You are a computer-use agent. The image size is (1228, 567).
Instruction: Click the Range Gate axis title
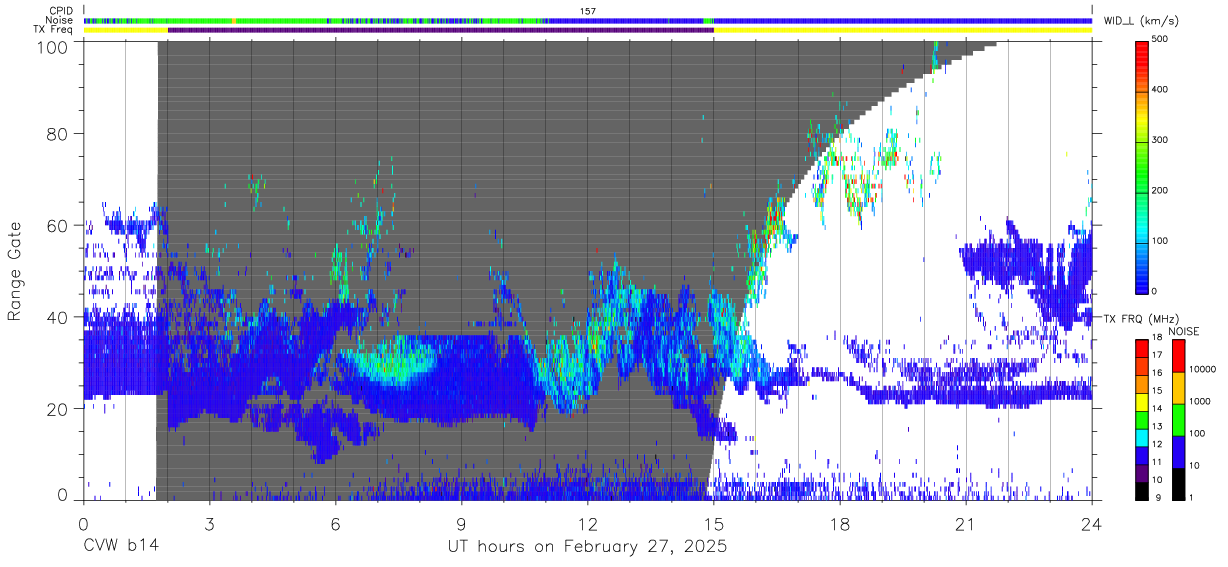point(15,271)
